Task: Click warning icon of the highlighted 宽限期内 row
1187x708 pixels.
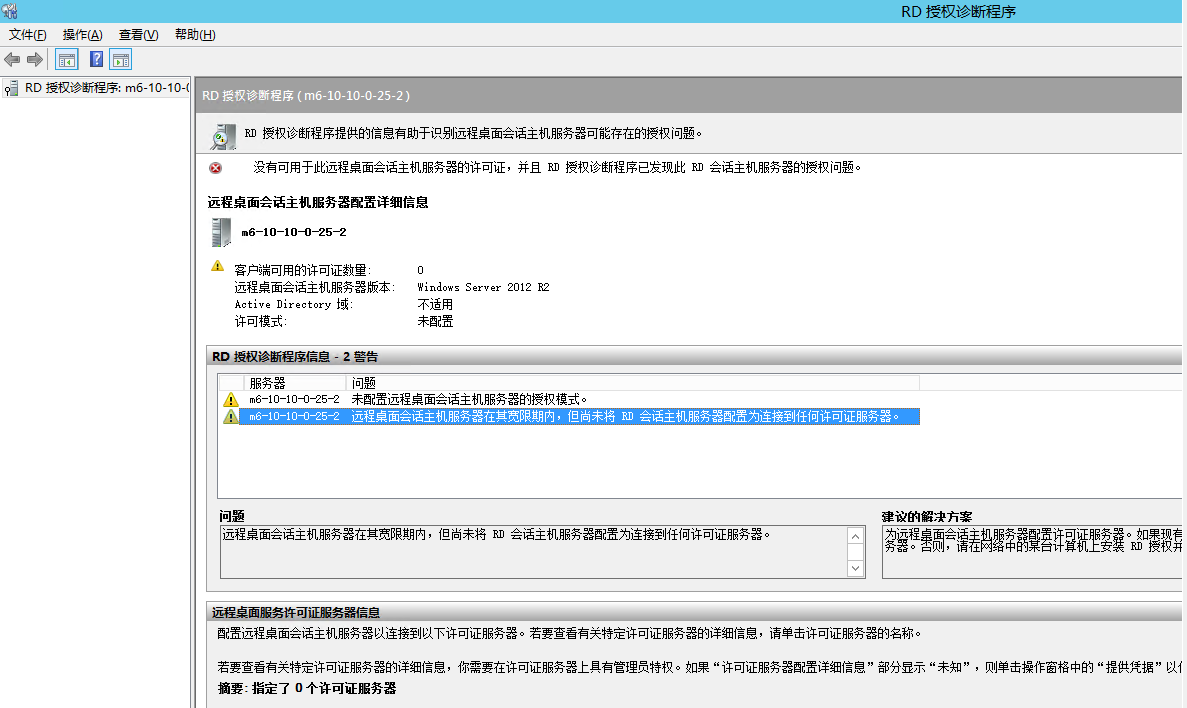Action: coord(231,416)
